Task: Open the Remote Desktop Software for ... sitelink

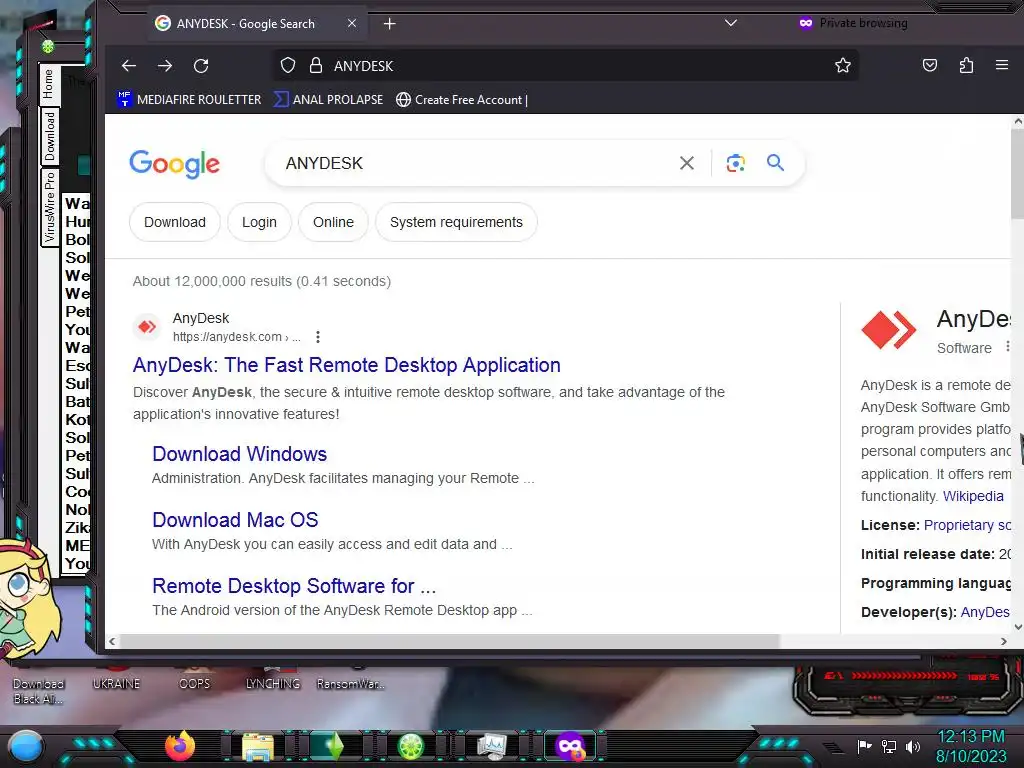Action: [x=294, y=586]
